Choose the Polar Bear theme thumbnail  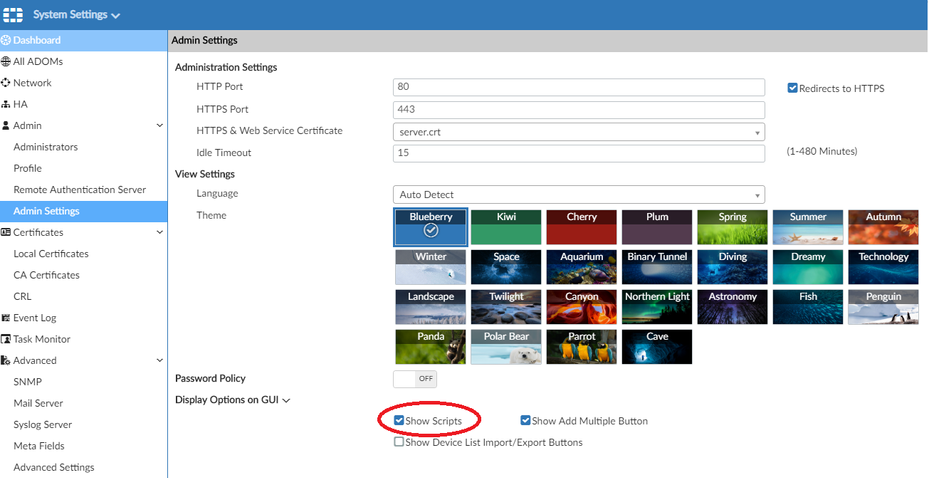[506, 347]
